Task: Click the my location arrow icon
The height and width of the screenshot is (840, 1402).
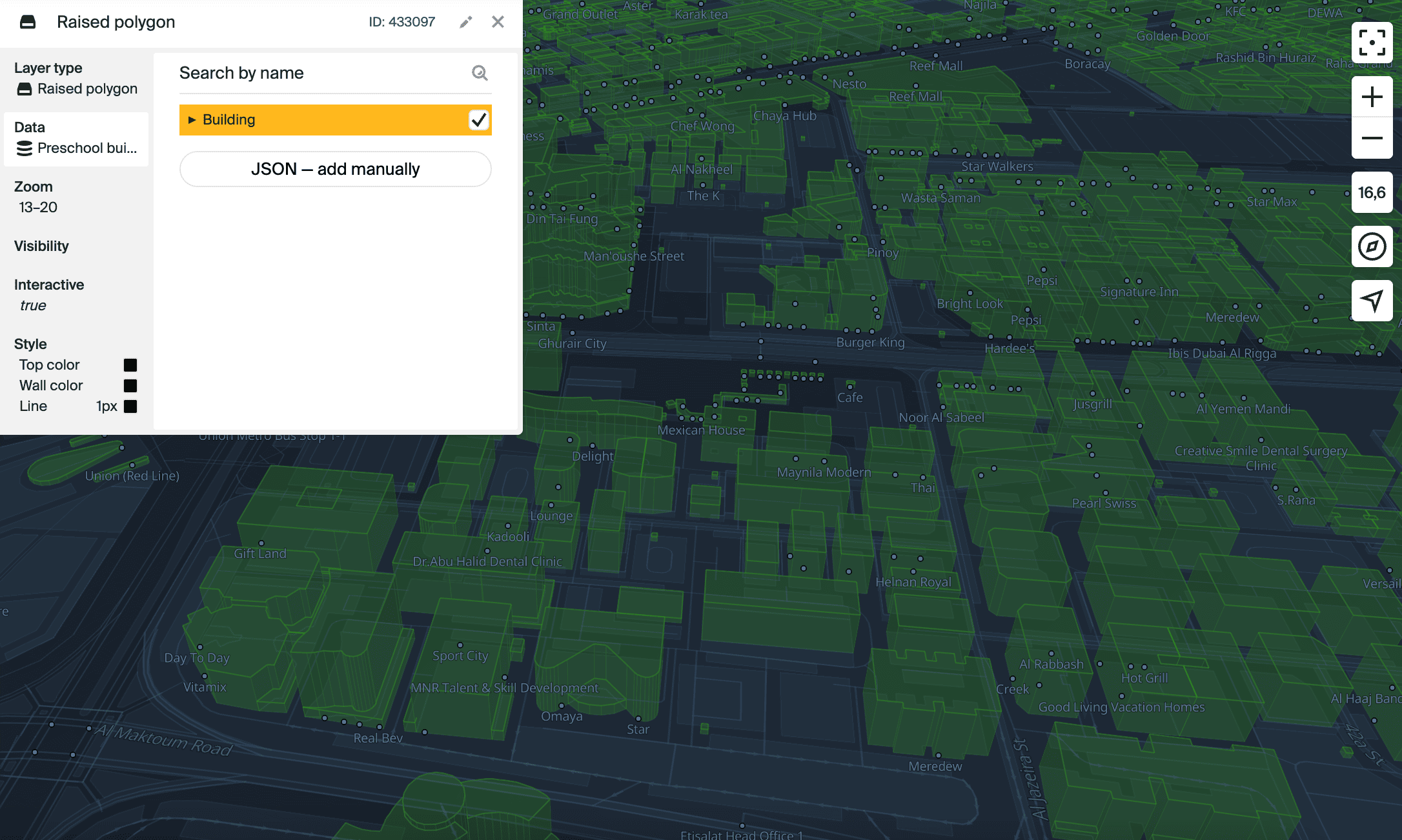Action: point(1372,300)
